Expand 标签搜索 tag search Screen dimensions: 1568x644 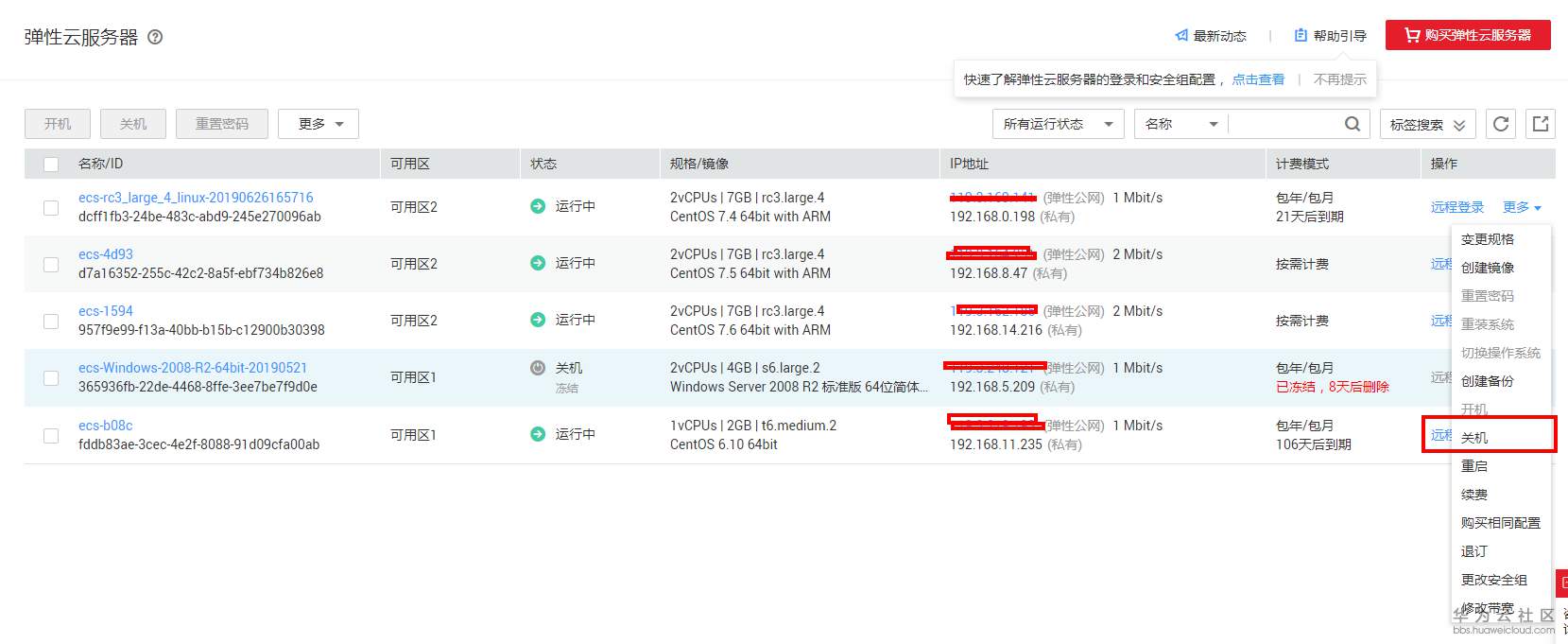tap(1428, 124)
